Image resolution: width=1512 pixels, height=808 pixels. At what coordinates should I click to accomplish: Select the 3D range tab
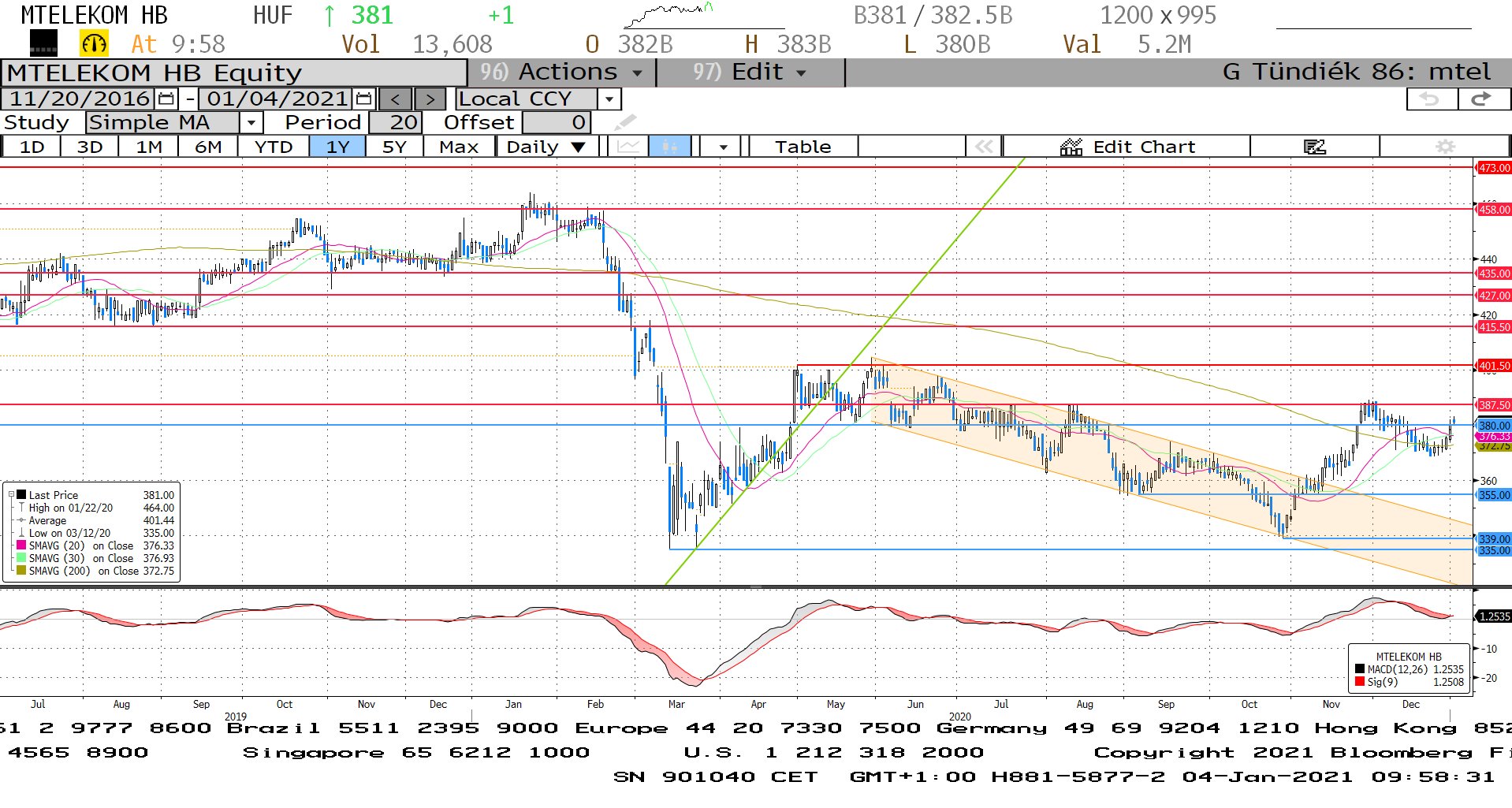(89, 147)
